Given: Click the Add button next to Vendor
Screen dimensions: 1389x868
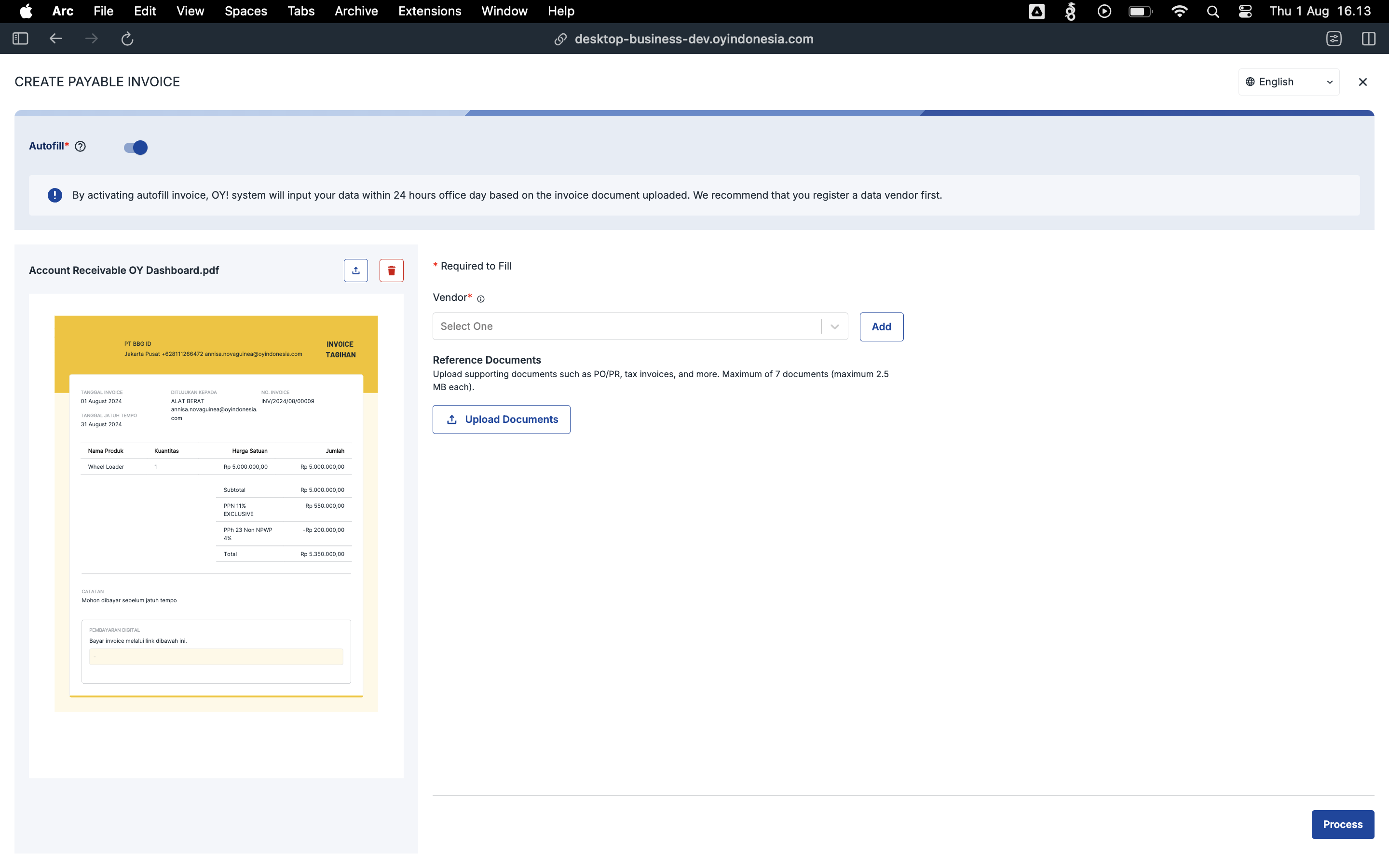Looking at the screenshot, I should coord(881,326).
